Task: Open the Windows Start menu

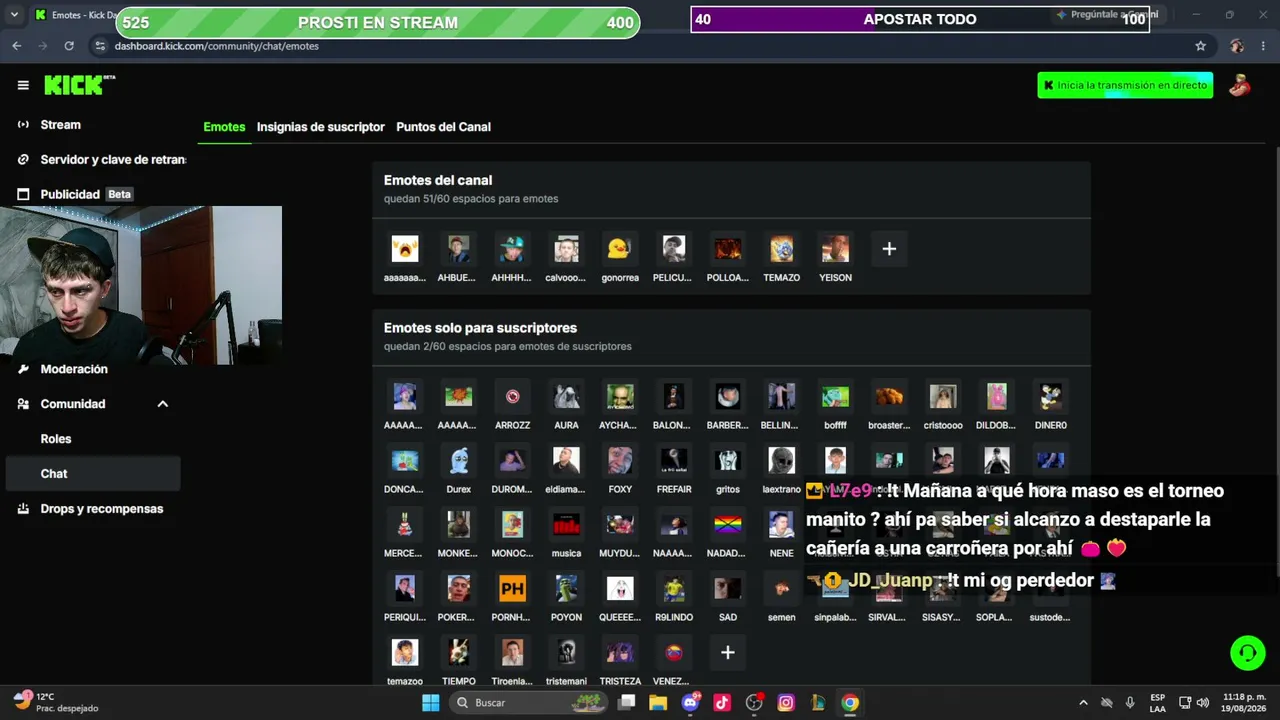Action: [431, 703]
